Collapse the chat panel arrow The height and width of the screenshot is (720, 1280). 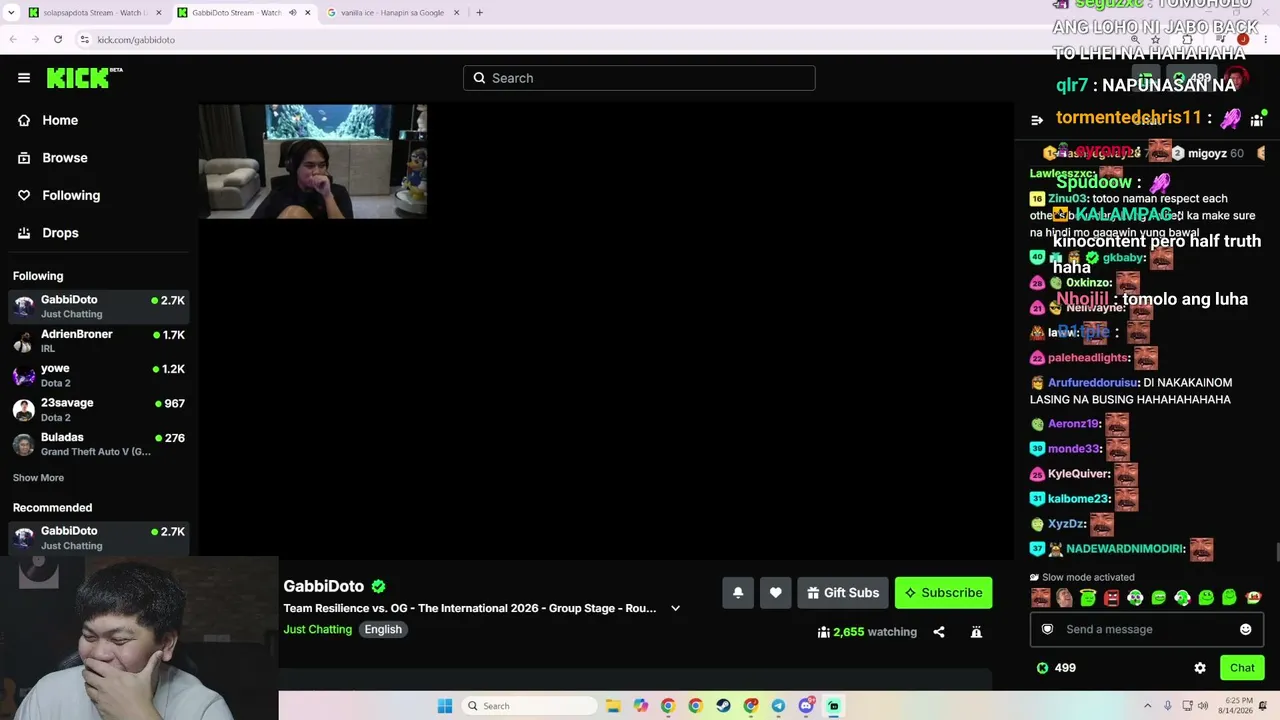[x=1037, y=120]
